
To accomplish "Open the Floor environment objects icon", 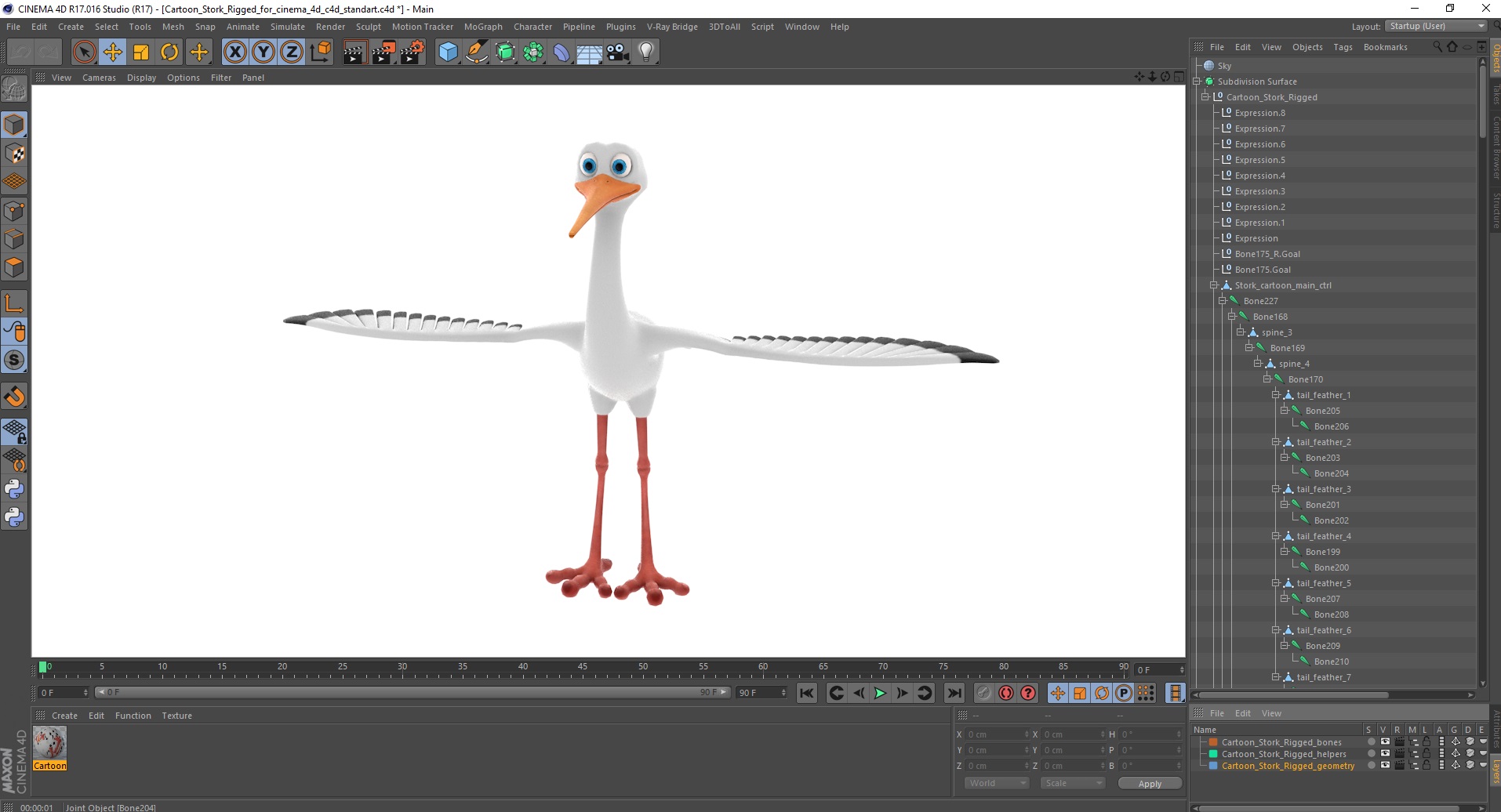I will pos(589,53).
